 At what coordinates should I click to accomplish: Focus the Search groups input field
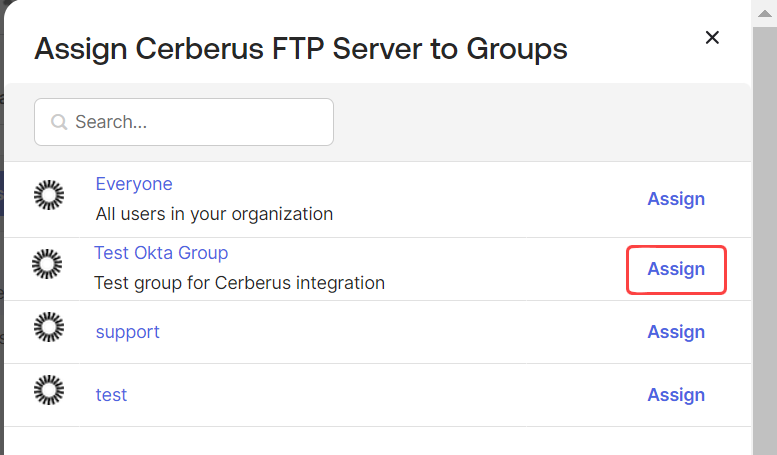point(184,122)
